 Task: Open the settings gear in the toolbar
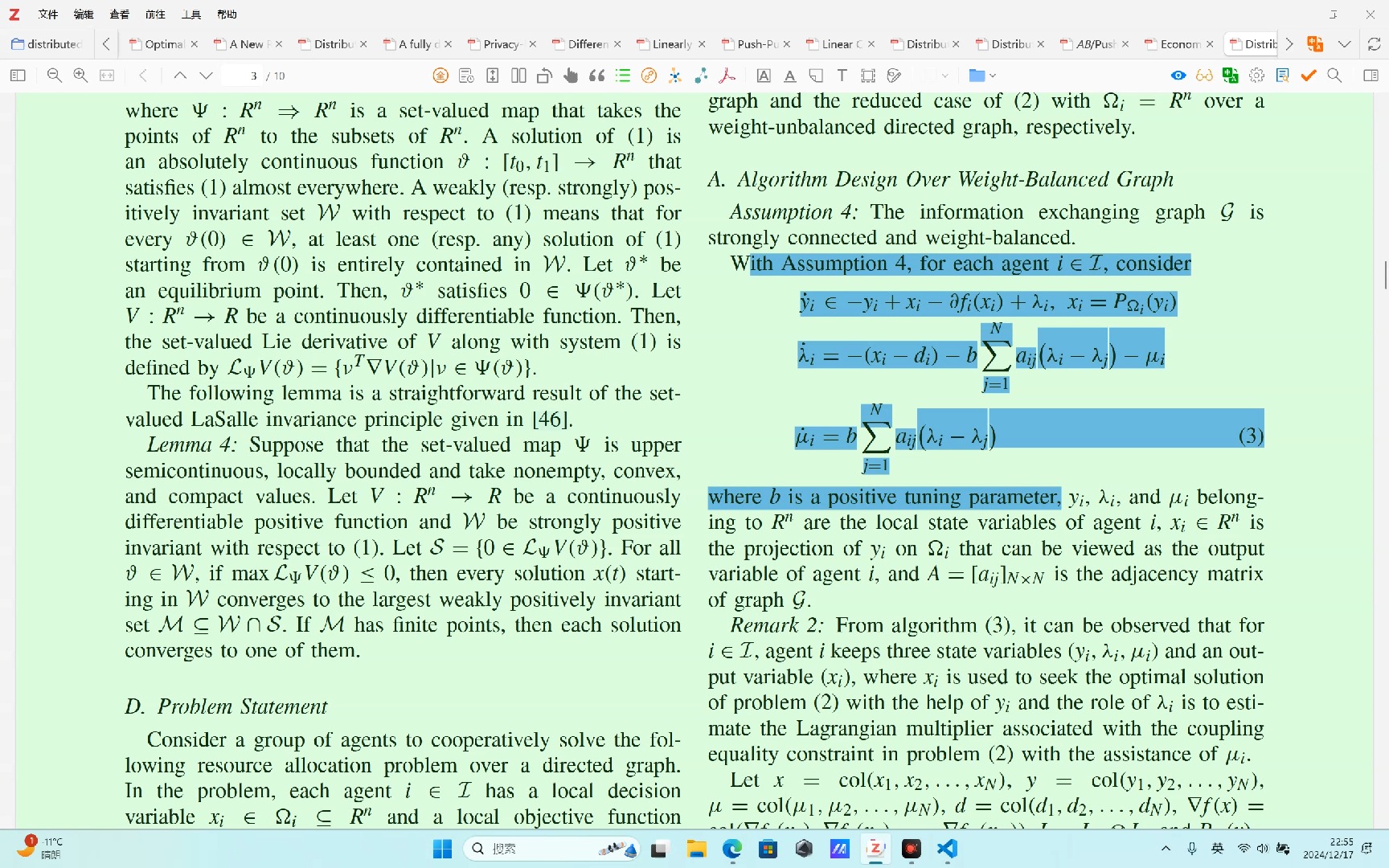1257,76
